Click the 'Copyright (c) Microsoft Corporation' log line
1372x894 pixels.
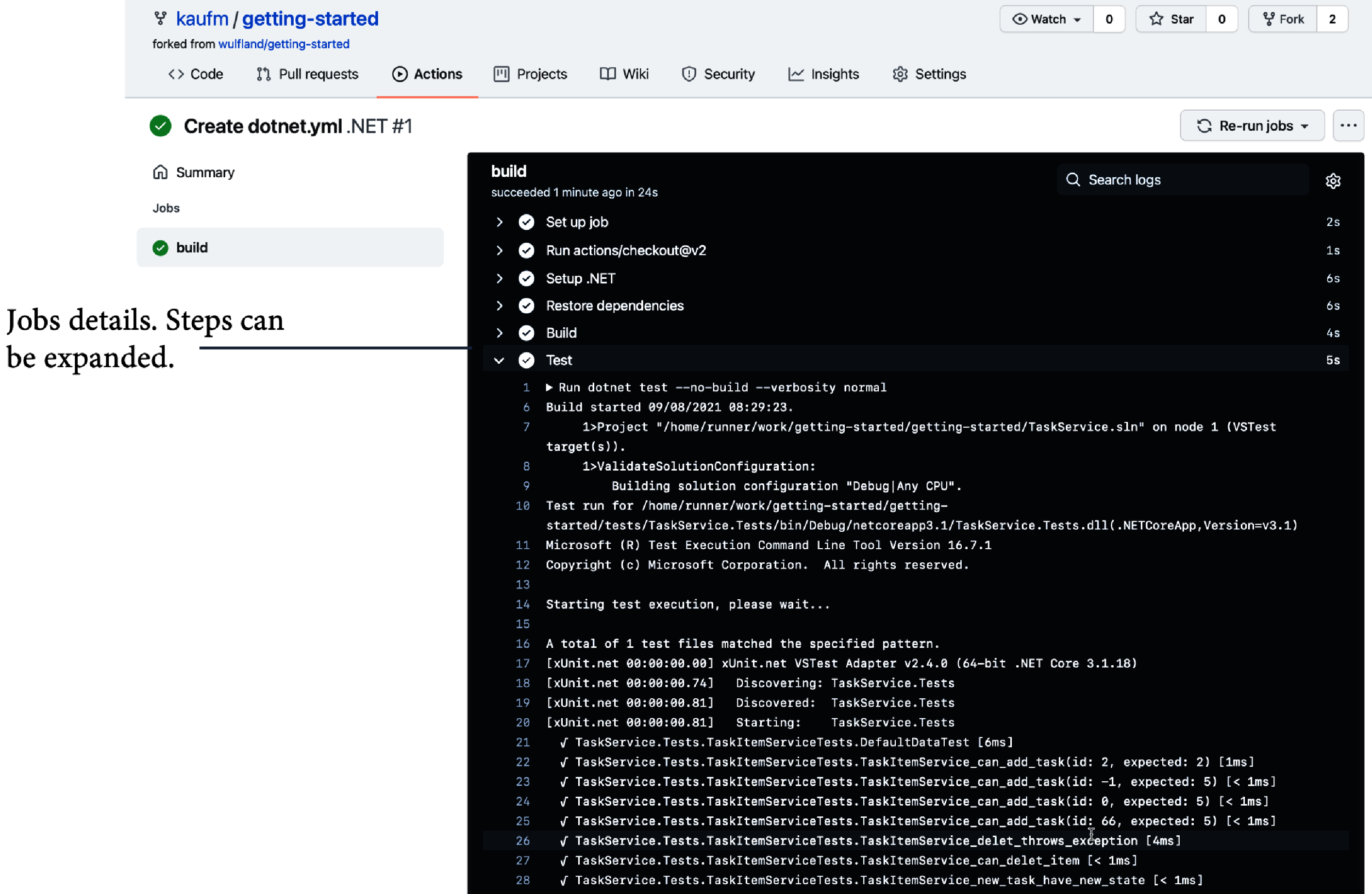click(757, 565)
